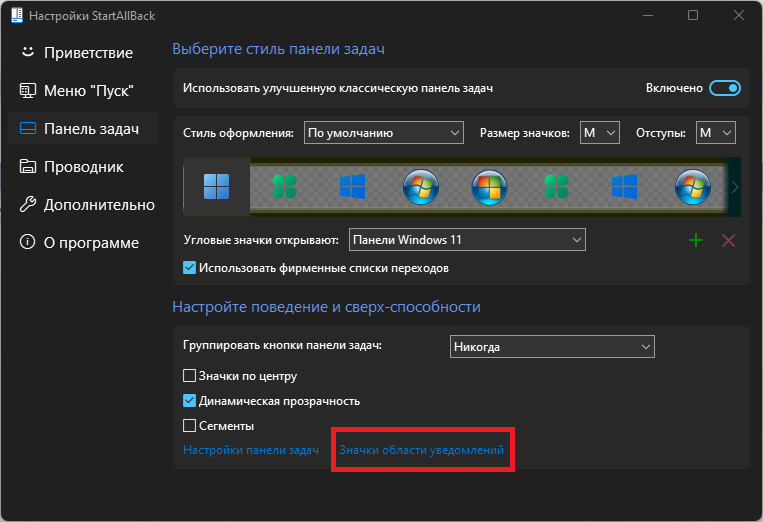Select the Windows 11 start button style

(217, 187)
